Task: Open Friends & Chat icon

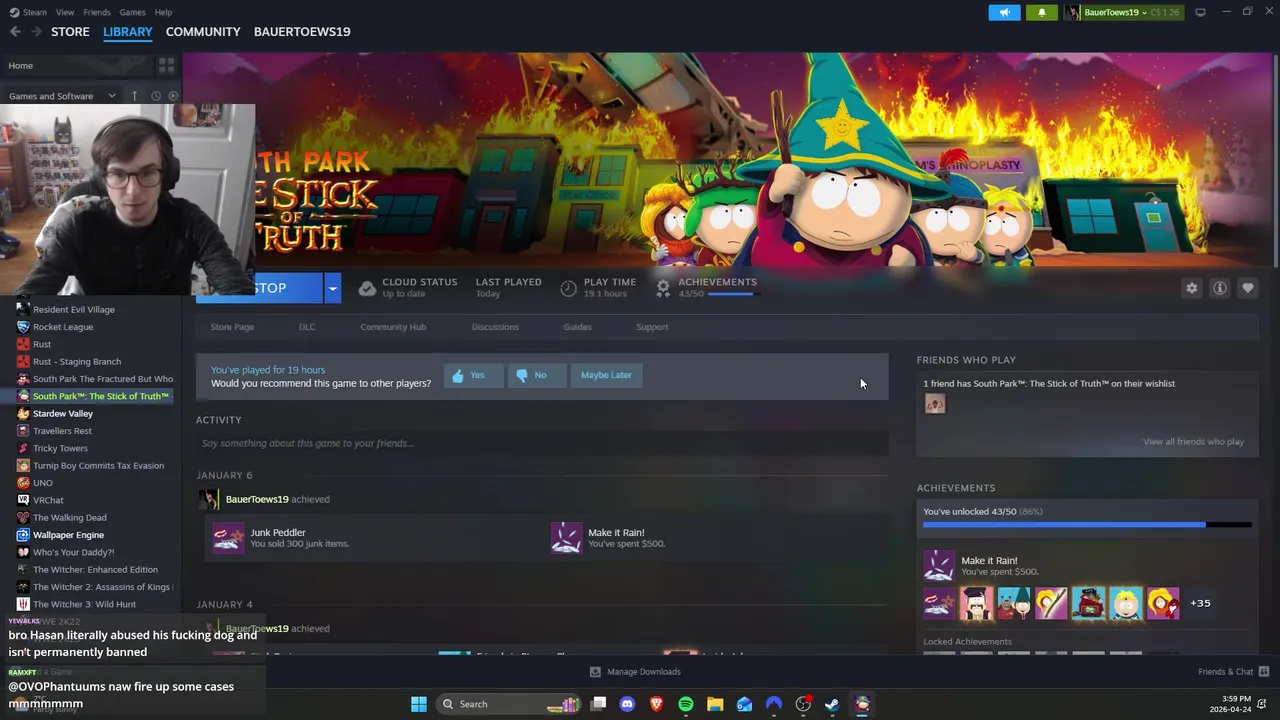Action: 1264,672
